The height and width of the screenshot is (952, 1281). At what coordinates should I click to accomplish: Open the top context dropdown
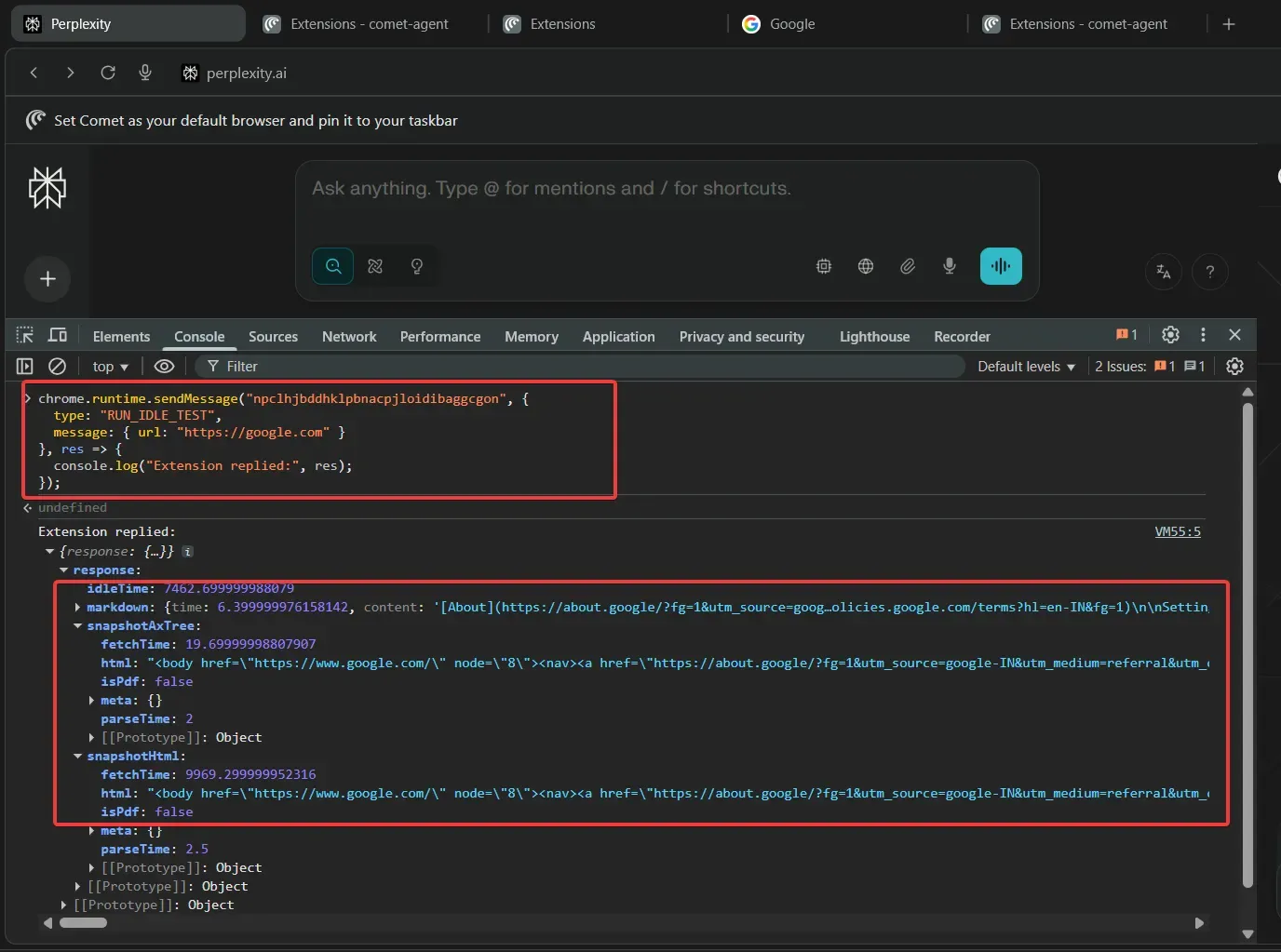[x=110, y=367]
